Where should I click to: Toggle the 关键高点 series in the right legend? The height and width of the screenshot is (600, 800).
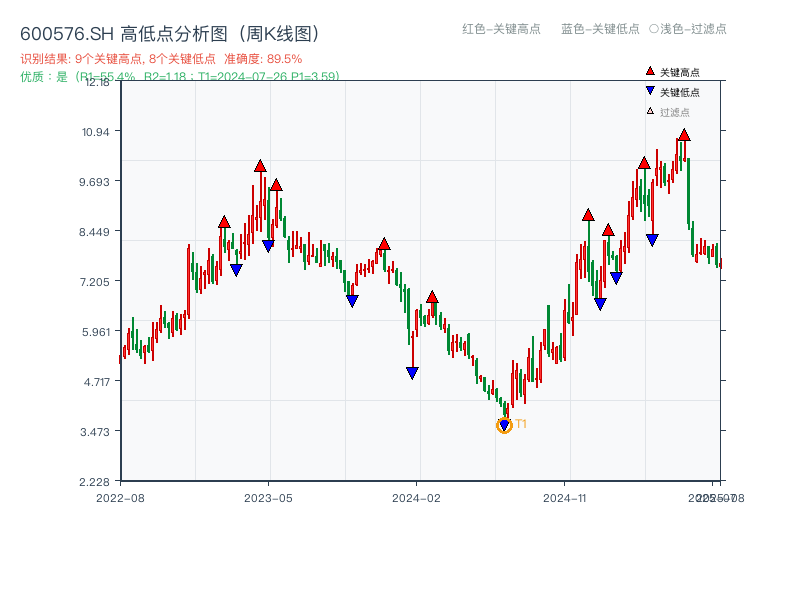pos(673,72)
